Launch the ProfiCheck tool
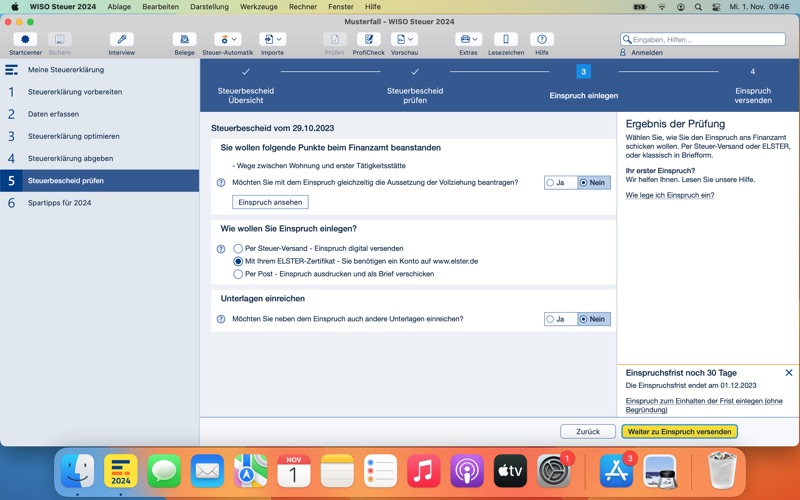 tap(368, 39)
